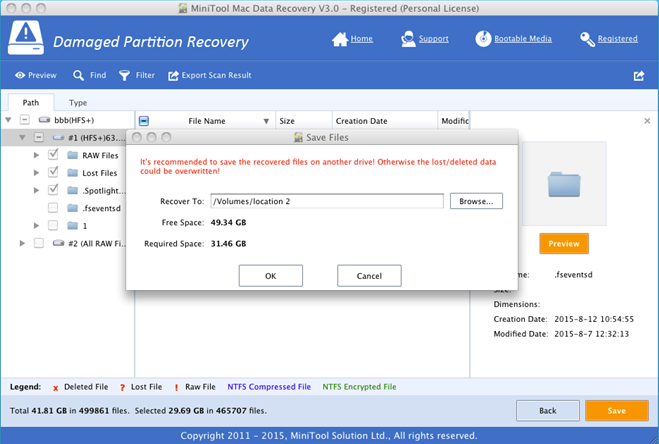Expand the #2 (All RAW Files) node

pyautogui.click(x=22, y=243)
